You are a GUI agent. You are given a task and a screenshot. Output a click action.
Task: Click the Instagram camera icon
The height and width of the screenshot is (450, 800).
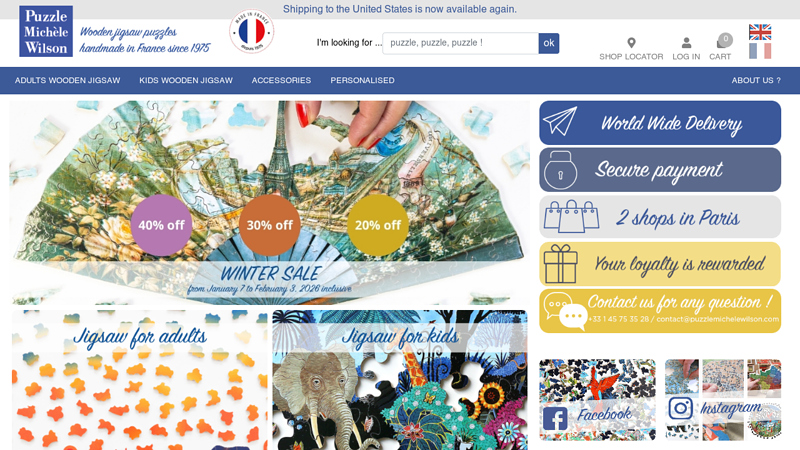pyautogui.click(x=681, y=408)
